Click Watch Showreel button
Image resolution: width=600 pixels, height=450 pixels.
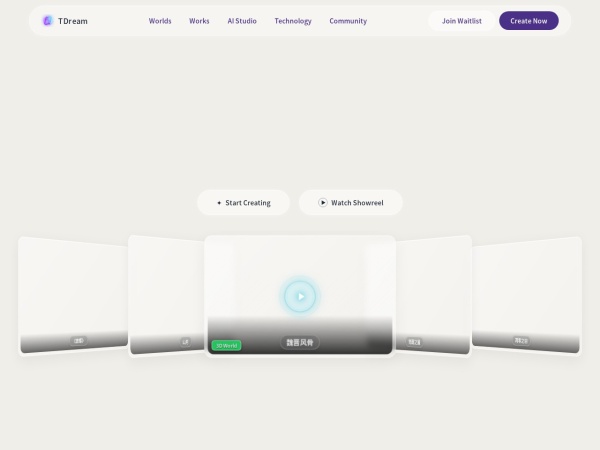[x=351, y=202]
